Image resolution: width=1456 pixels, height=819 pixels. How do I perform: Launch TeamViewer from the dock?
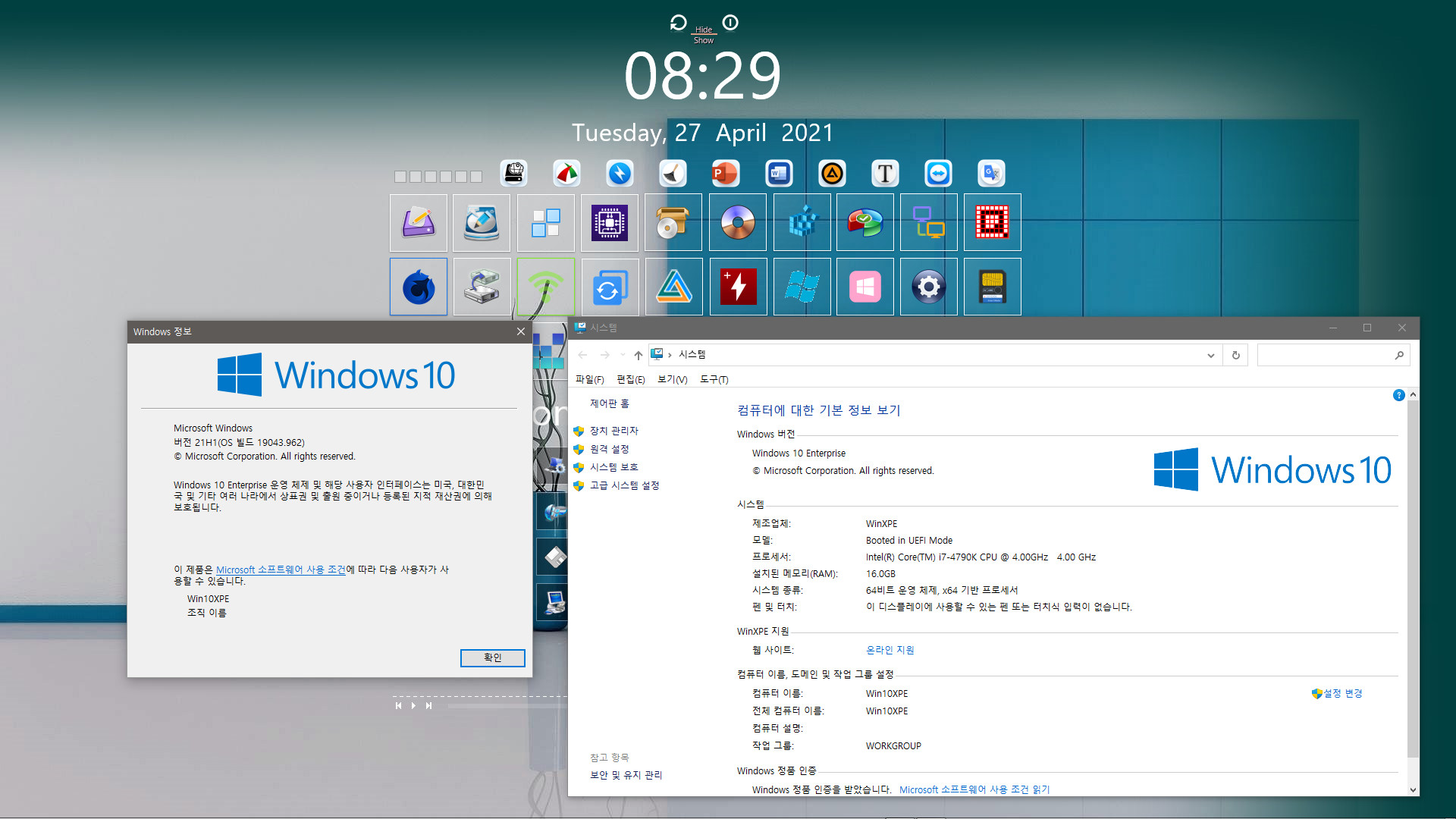(938, 174)
